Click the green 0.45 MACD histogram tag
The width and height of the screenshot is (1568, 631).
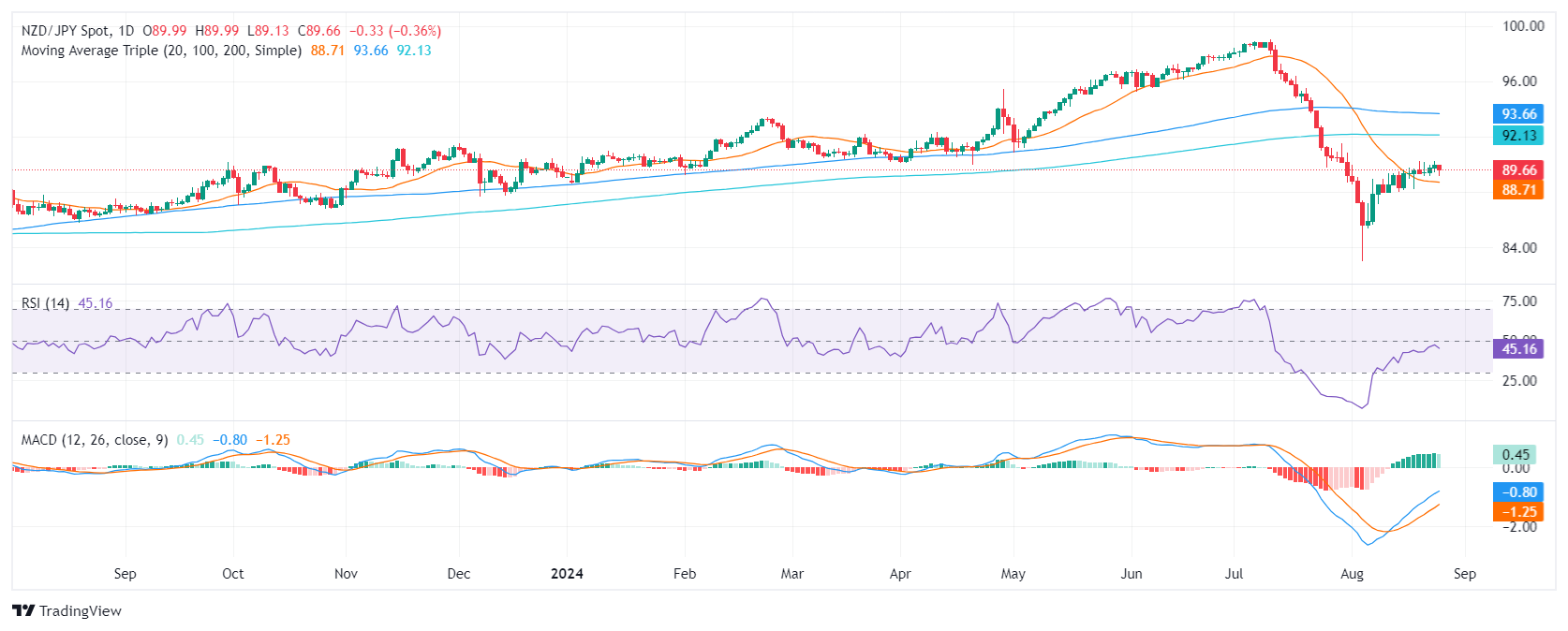point(1515,454)
